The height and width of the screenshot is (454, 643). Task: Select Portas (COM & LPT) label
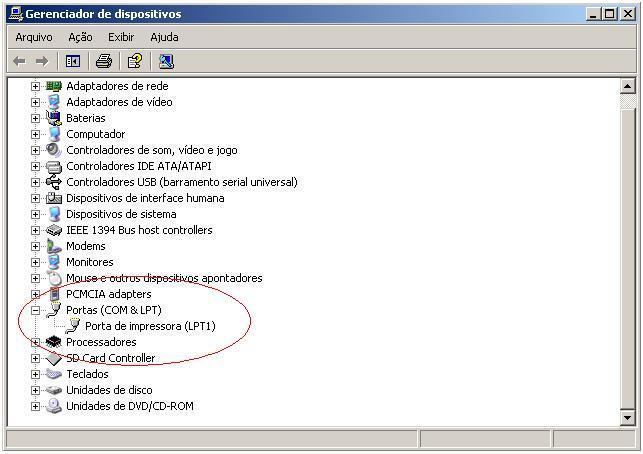point(114,310)
